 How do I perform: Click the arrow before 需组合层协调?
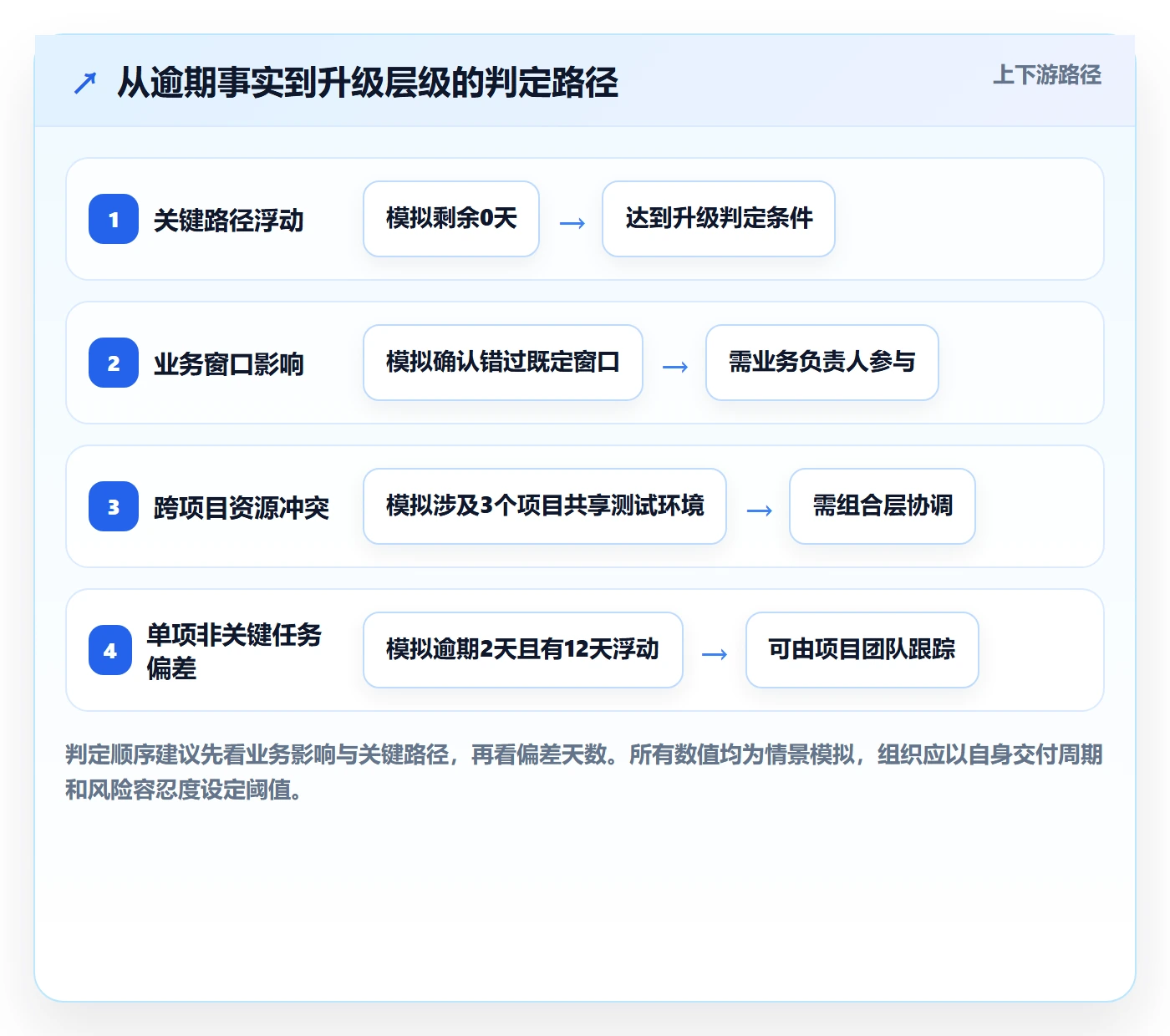[759, 510]
